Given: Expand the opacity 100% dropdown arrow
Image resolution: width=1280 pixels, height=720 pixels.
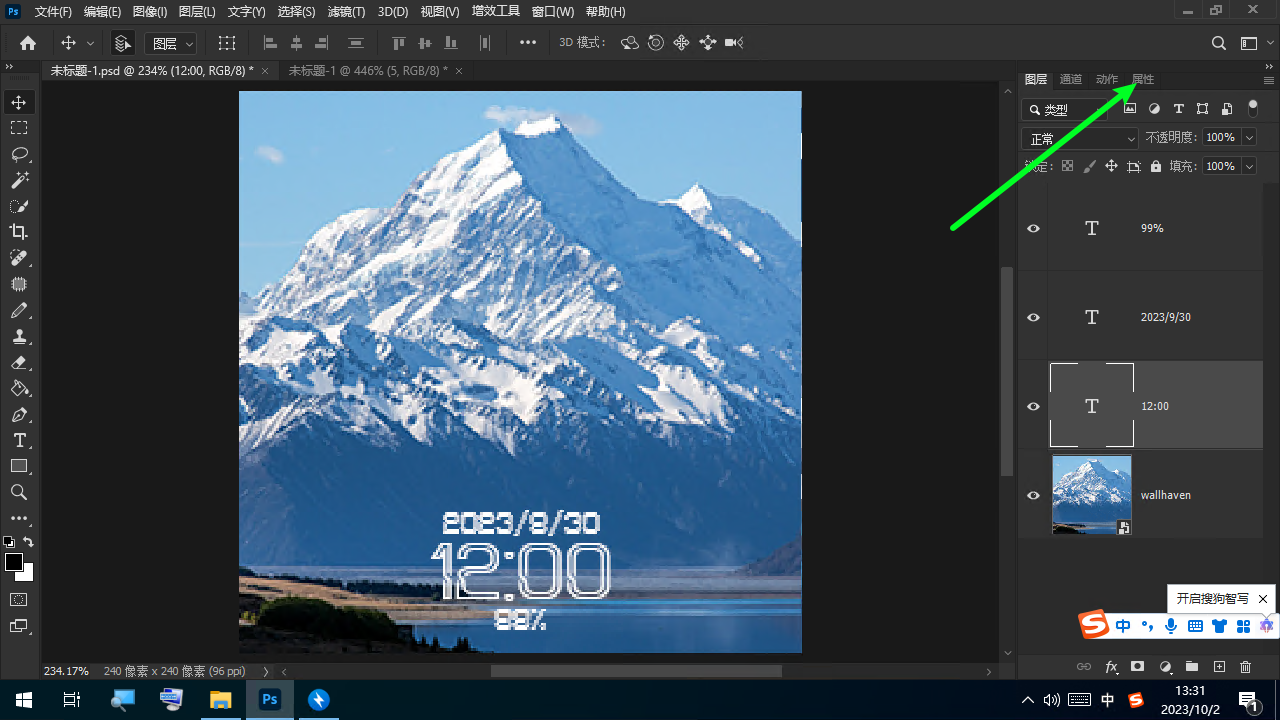Looking at the screenshot, I should click(1248, 138).
